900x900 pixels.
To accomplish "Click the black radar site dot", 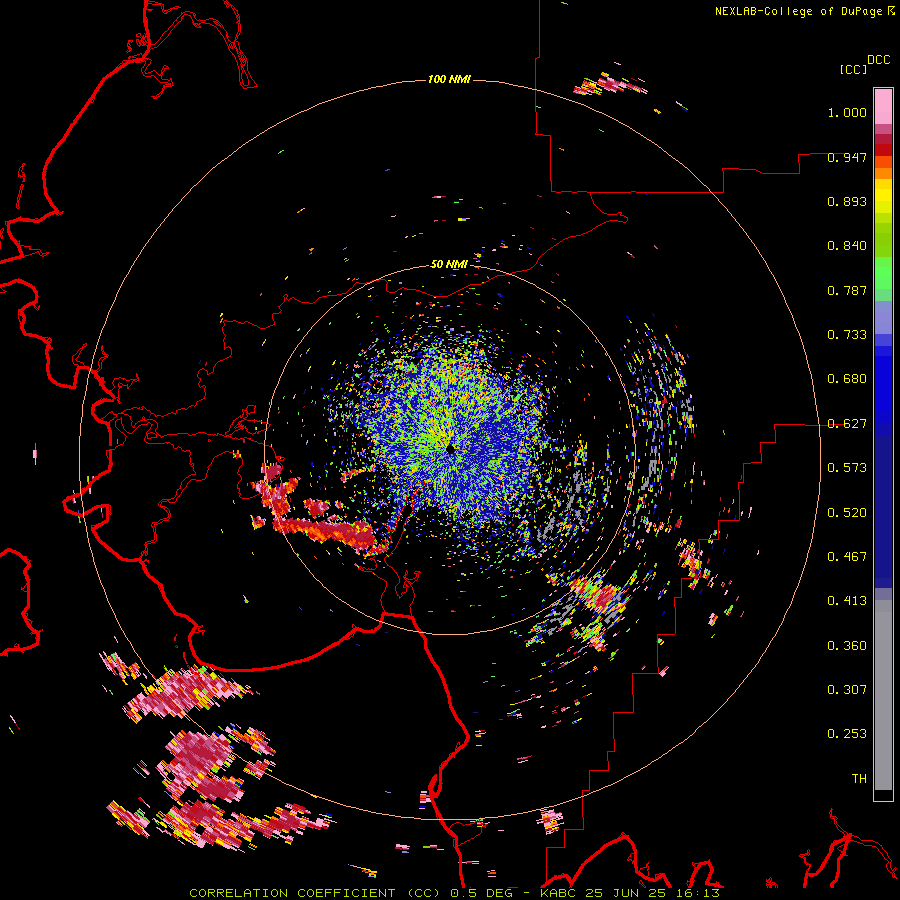I will pyautogui.click(x=451, y=449).
